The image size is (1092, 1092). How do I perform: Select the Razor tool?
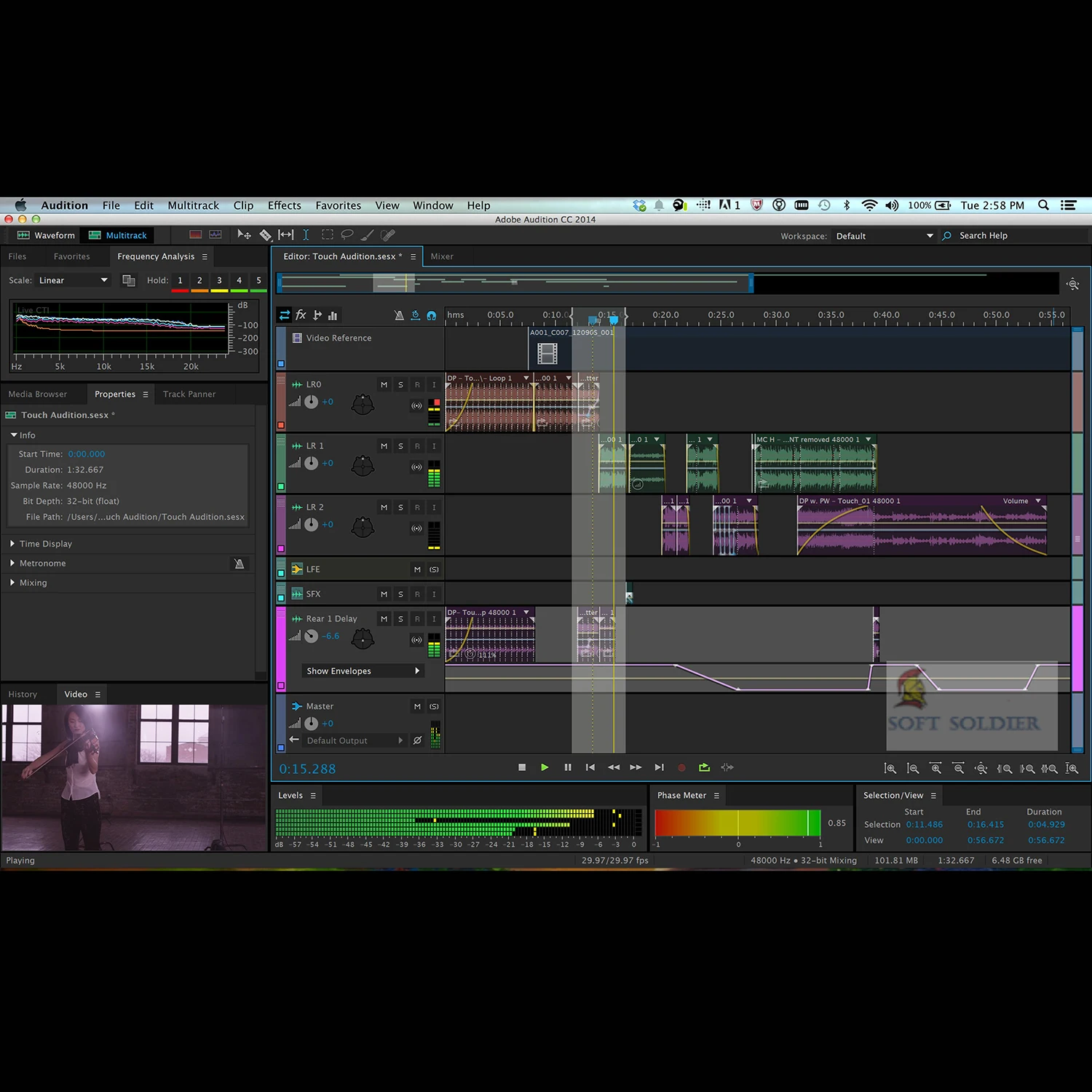266,235
